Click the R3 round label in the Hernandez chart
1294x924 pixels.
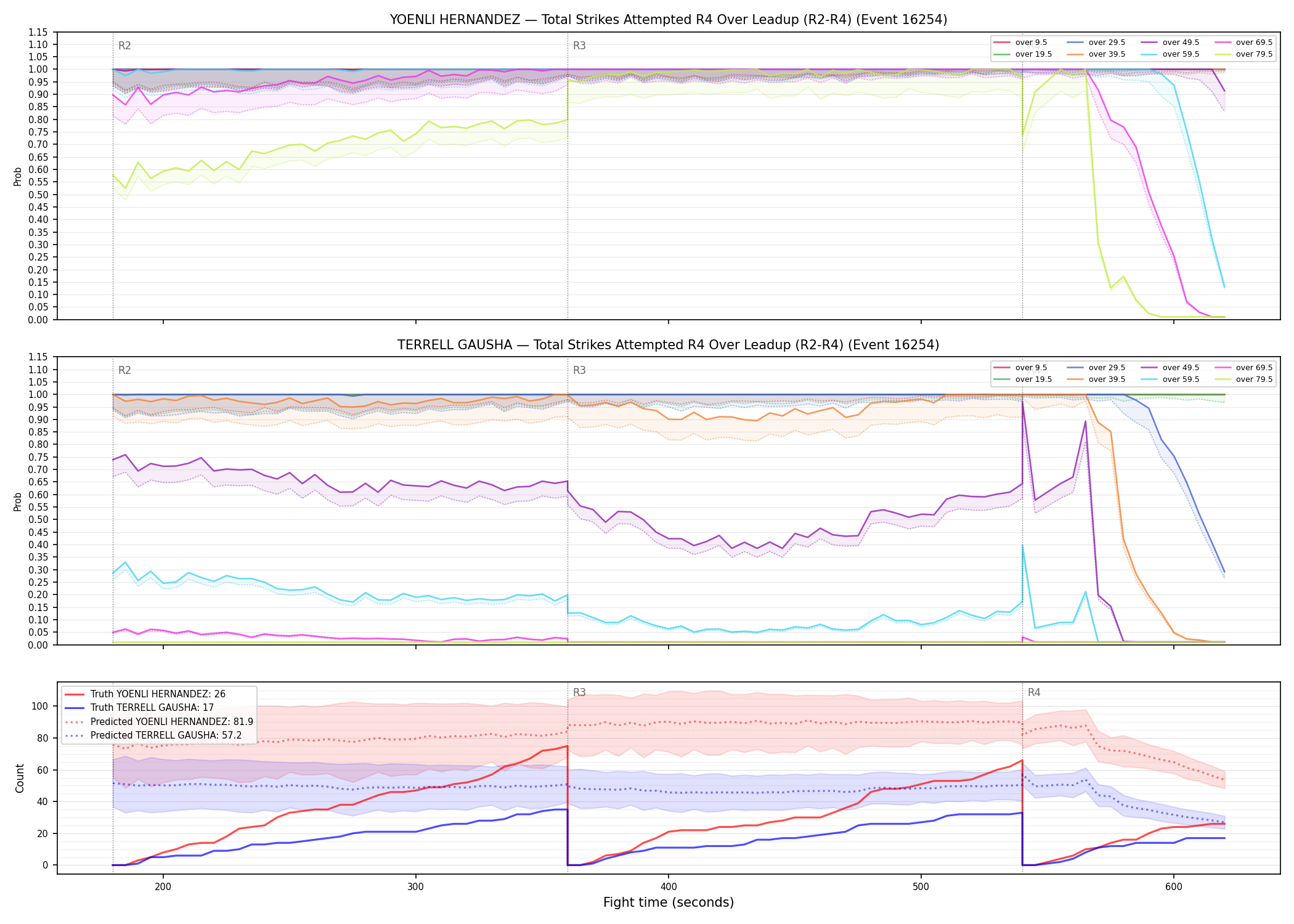[x=579, y=46]
